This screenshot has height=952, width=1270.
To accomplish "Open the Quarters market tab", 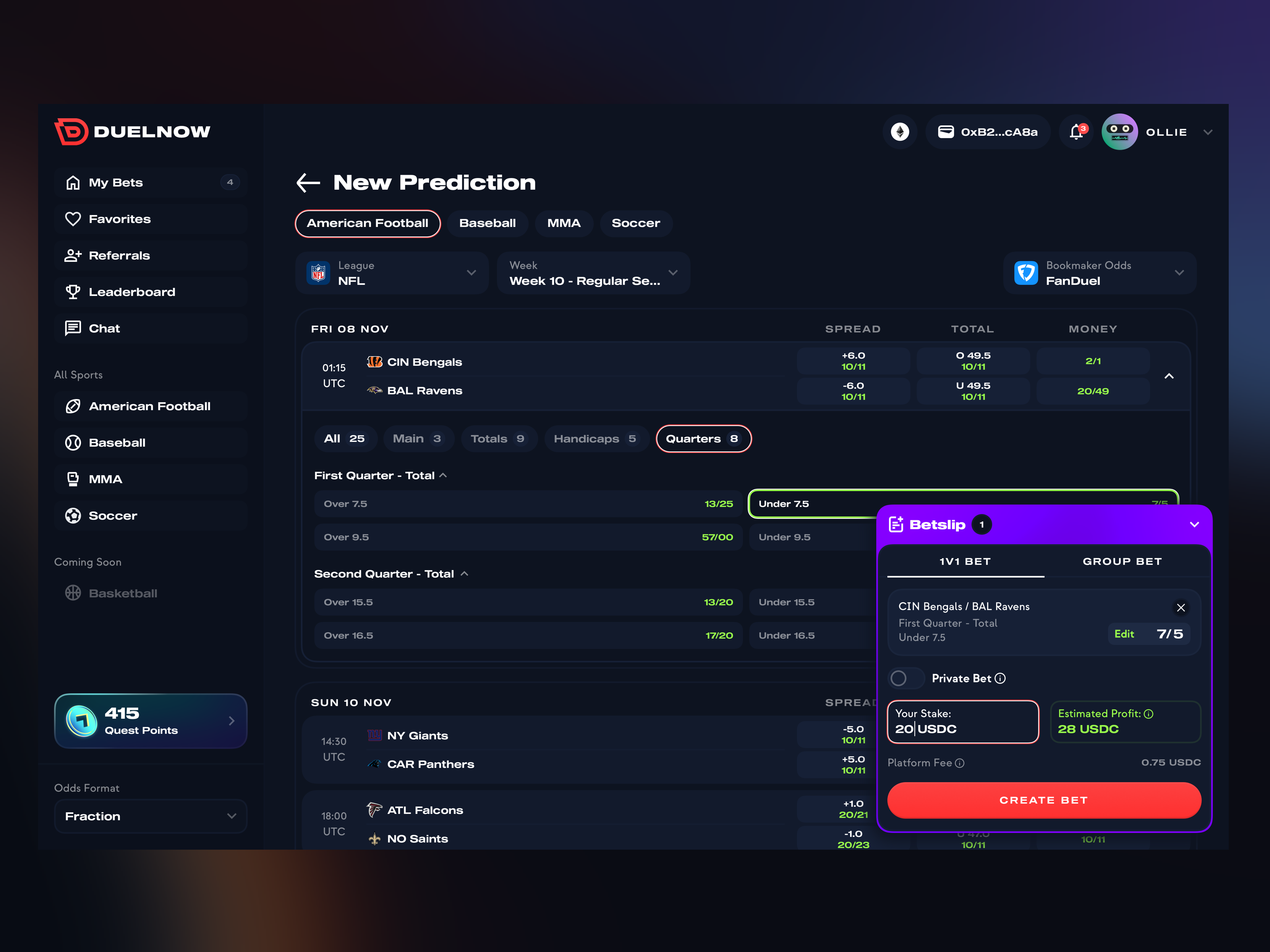I will pyautogui.click(x=703, y=438).
